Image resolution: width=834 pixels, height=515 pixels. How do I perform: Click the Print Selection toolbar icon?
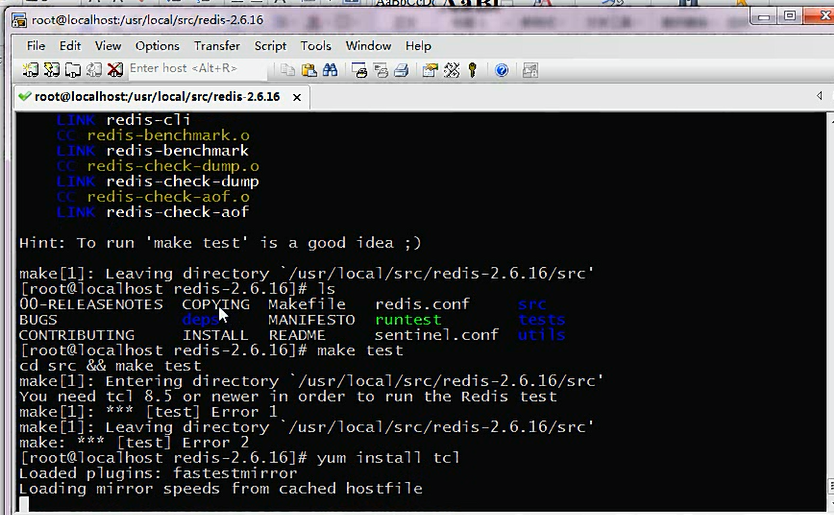(x=381, y=70)
